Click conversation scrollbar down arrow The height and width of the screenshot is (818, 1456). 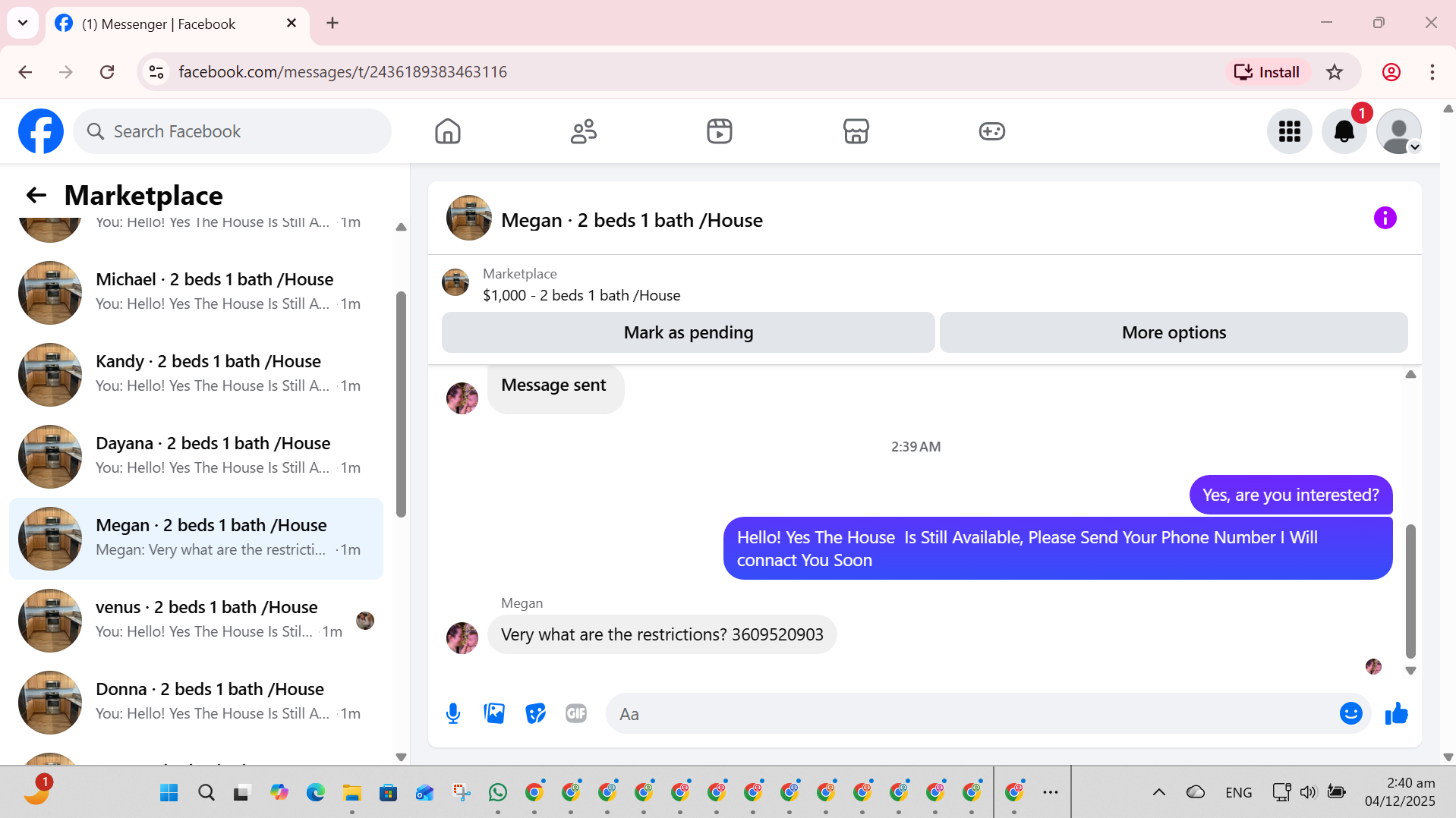(x=1410, y=671)
